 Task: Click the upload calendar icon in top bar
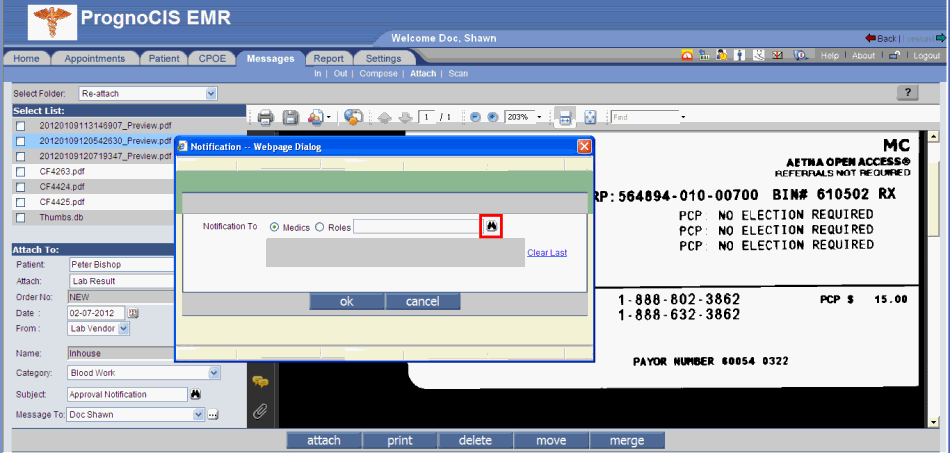pyautogui.click(x=704, y=55)
